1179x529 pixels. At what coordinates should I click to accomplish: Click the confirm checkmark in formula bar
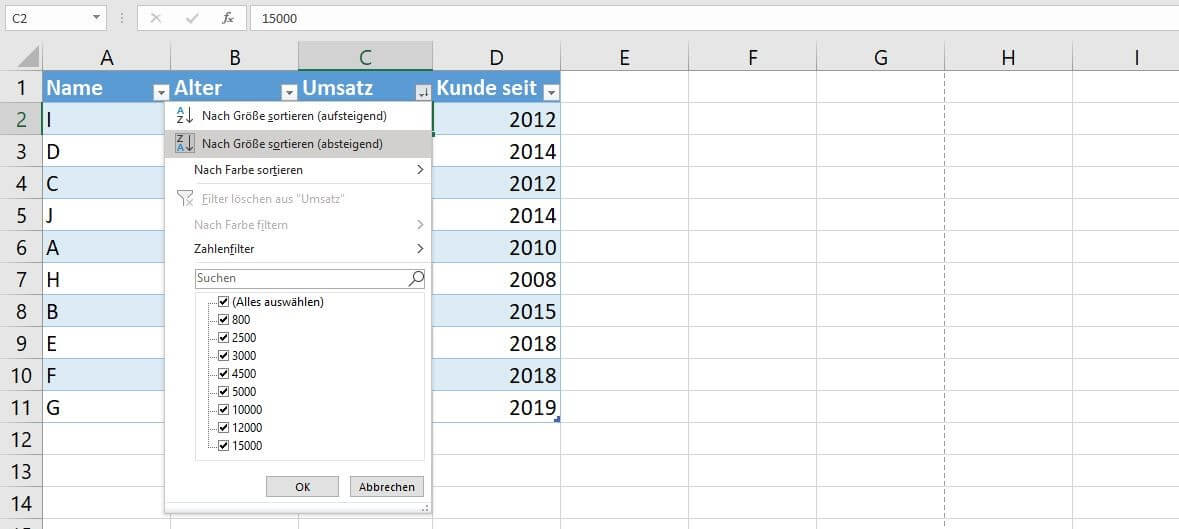tap(192, 18)
